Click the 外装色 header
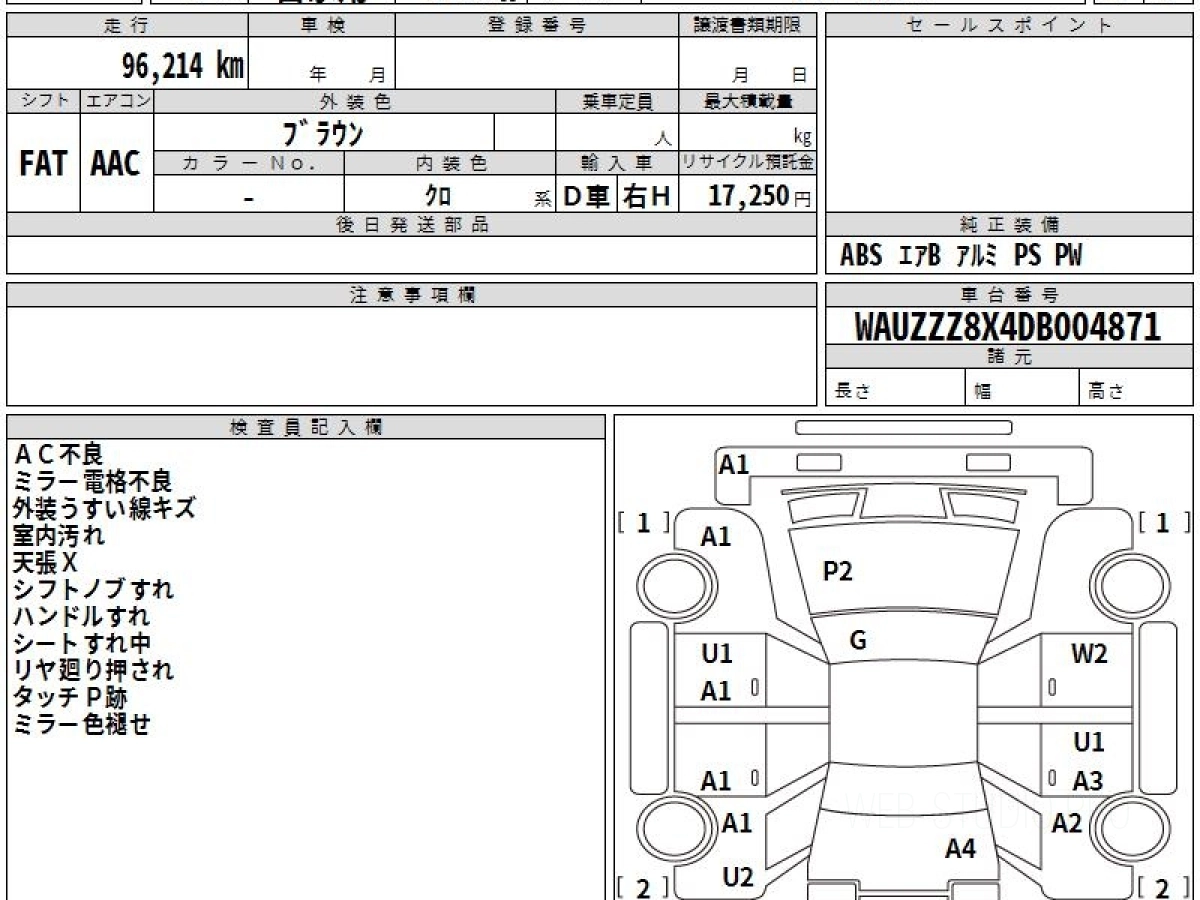Viewport: 1200px width, 900px height. 355,102
